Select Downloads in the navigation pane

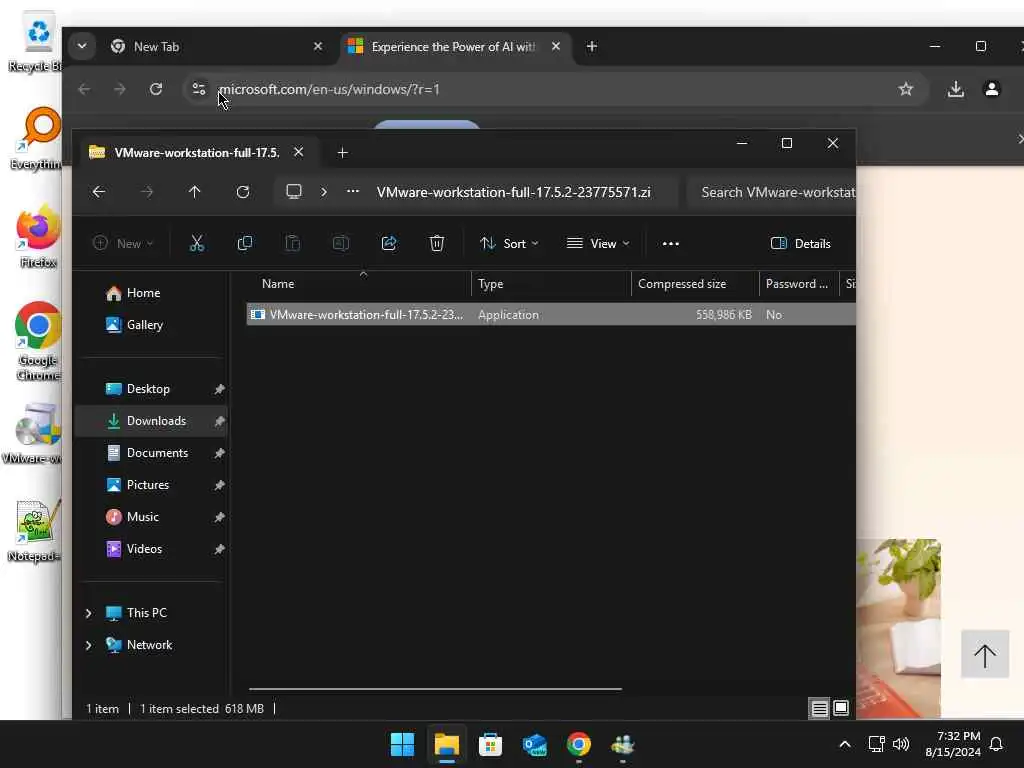coord(152,421)
